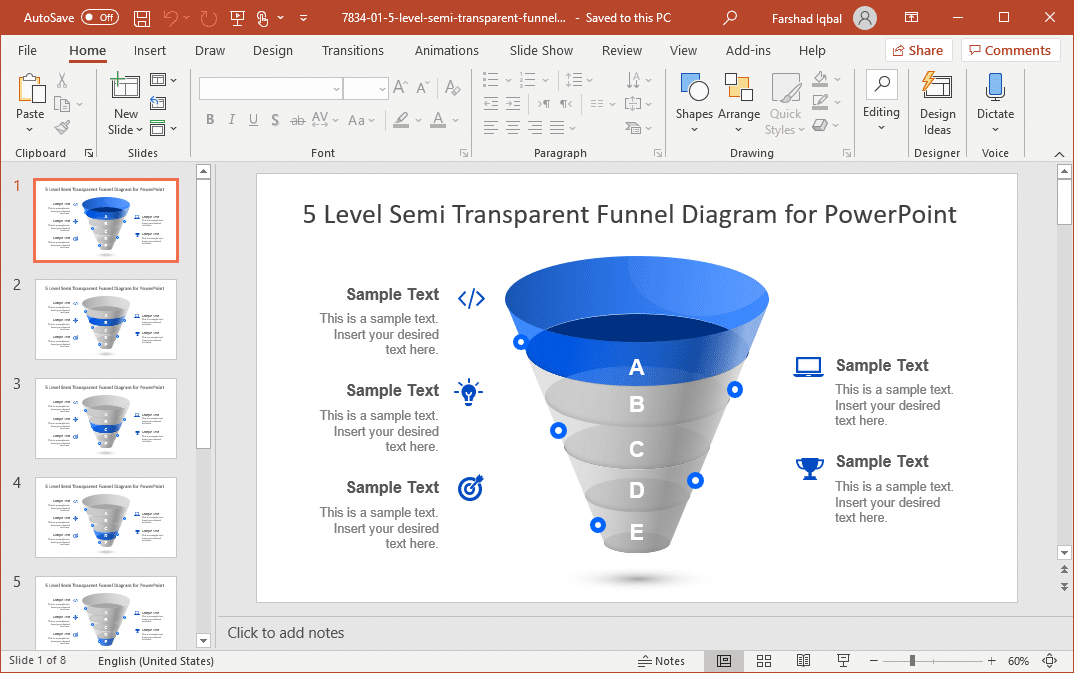1074x673 pixels.
Task: Click the zoom slider handle
Action: click(x=912, y=661)
